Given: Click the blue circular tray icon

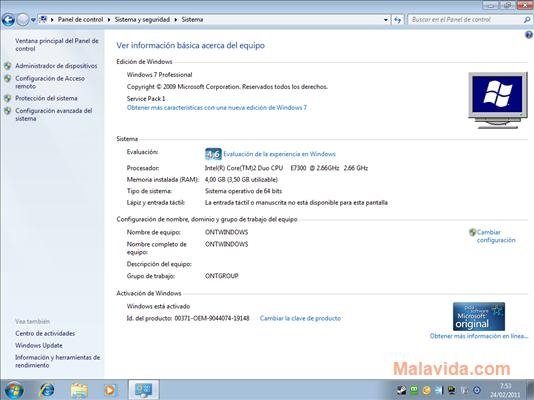Looking at the screenshot, I should 477,390.
